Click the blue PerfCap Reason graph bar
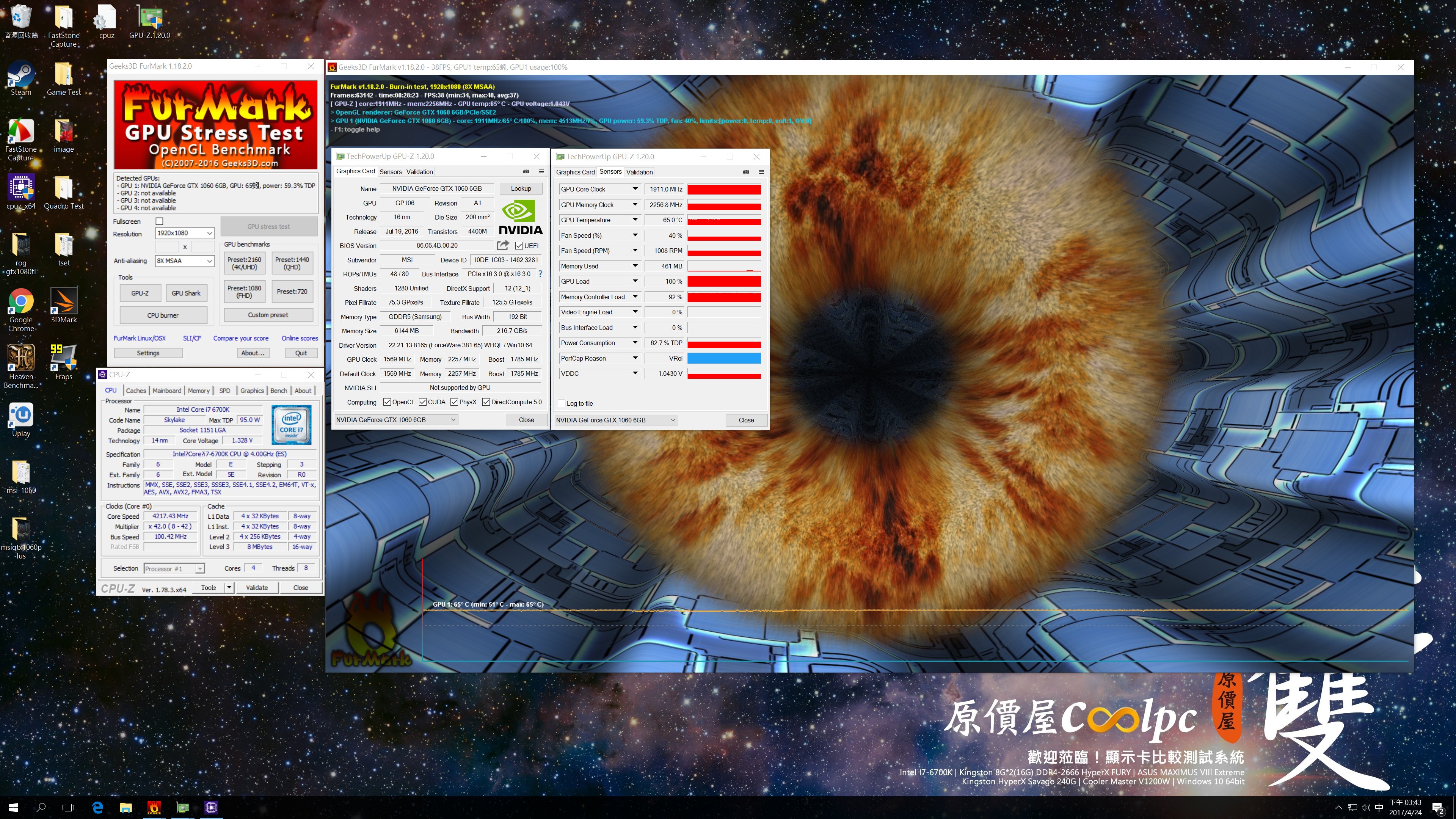 pos(723,358)
